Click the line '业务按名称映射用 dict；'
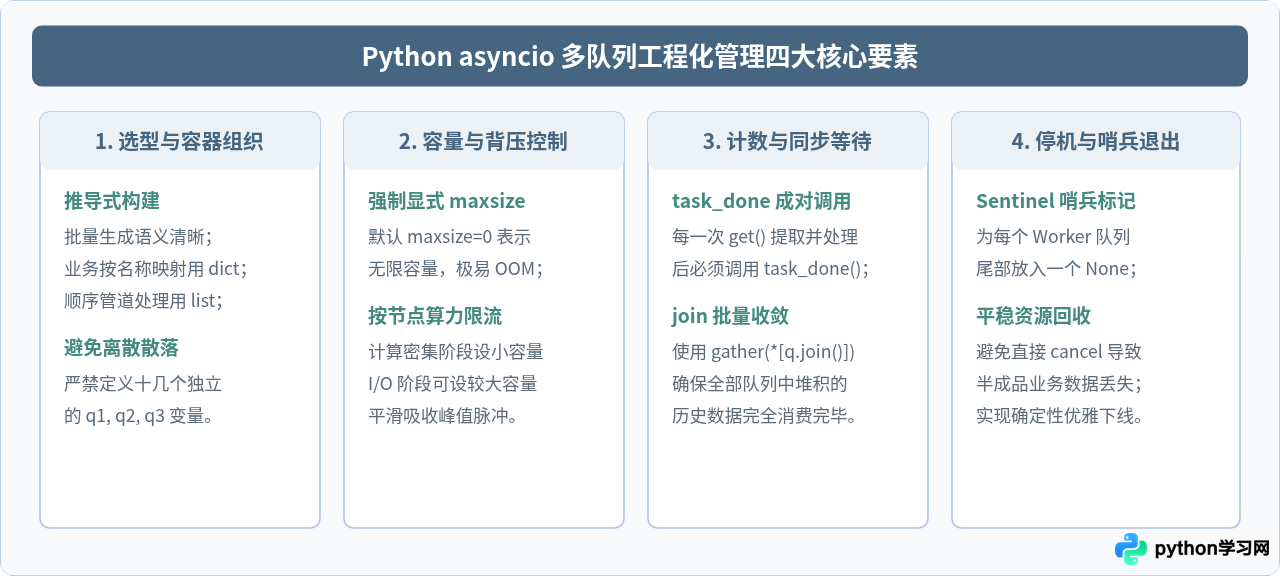Screen dimensions: 1280x576 pos(156,268)
